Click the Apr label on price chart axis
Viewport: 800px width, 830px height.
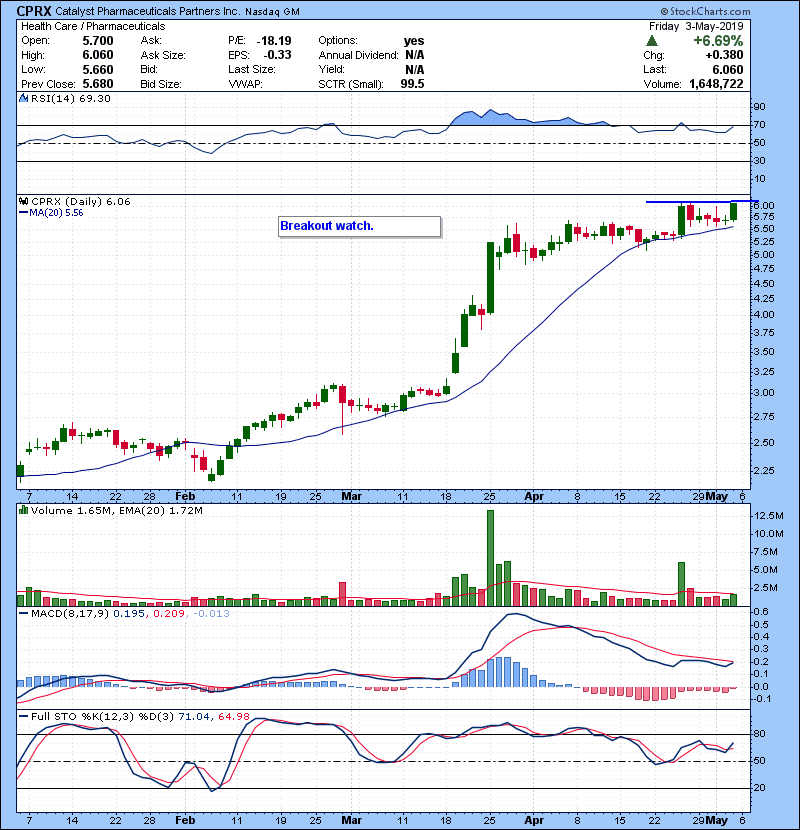534,497
